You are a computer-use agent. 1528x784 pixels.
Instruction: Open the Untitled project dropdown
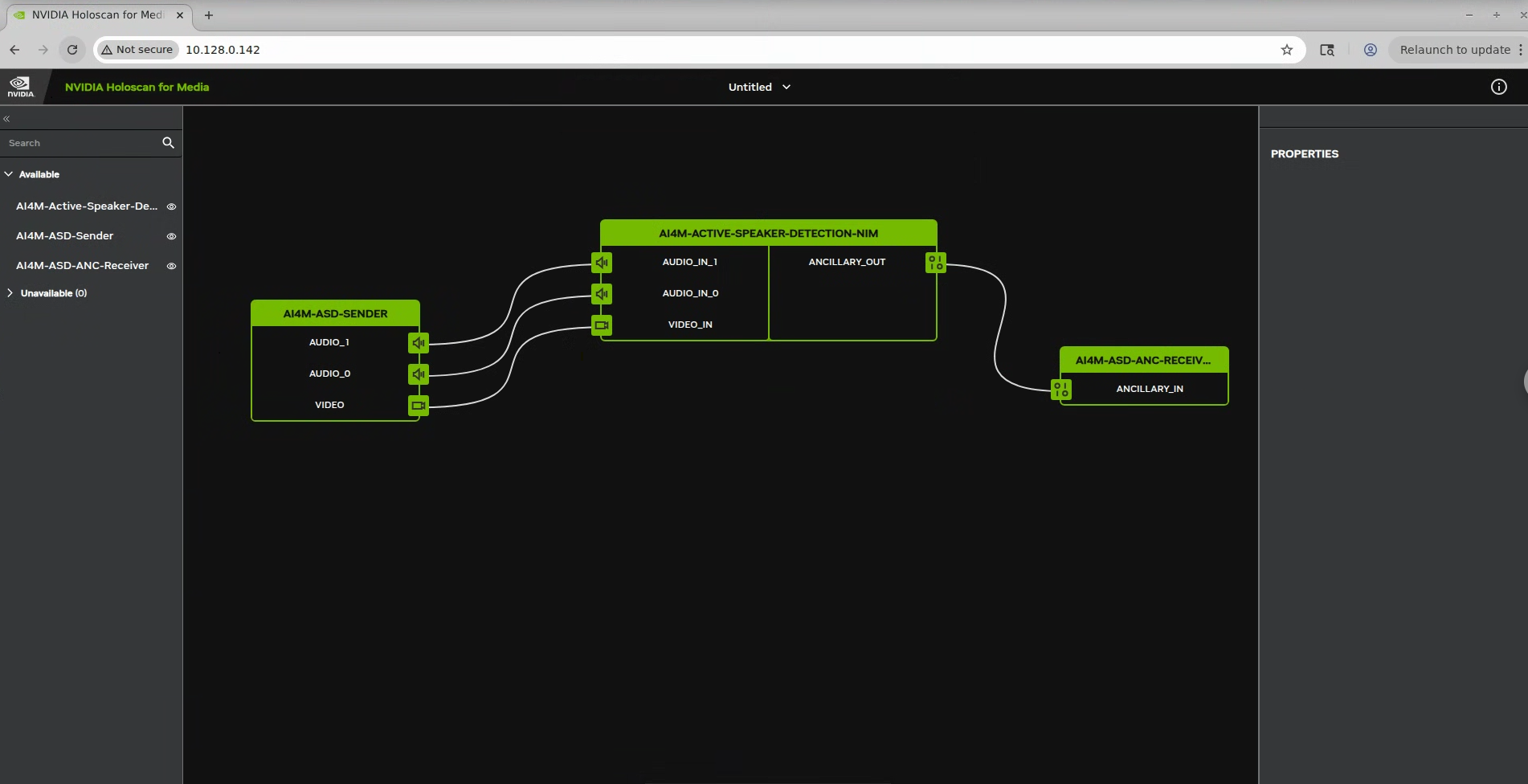pyautogui.click(x=759, y=87)
